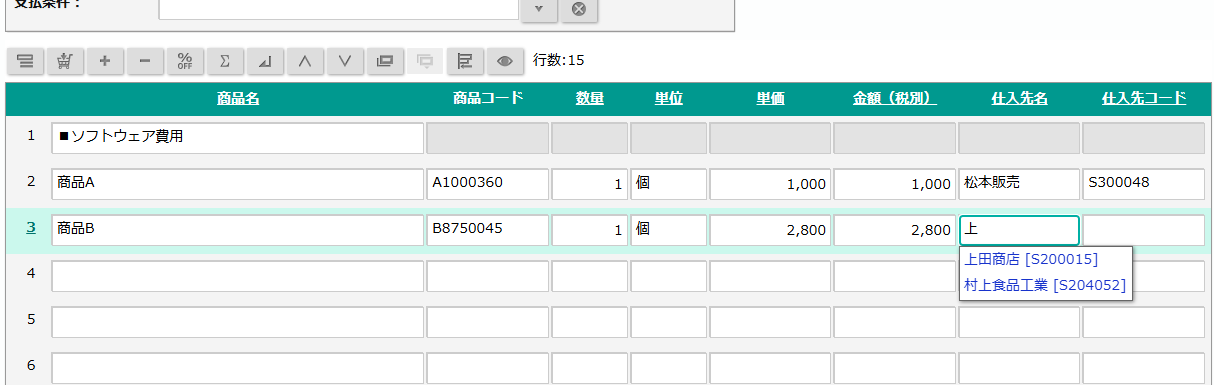1214x385 pixels.
Task: Click the empty product name field in row 4
Action: click(x=238, y=276)
